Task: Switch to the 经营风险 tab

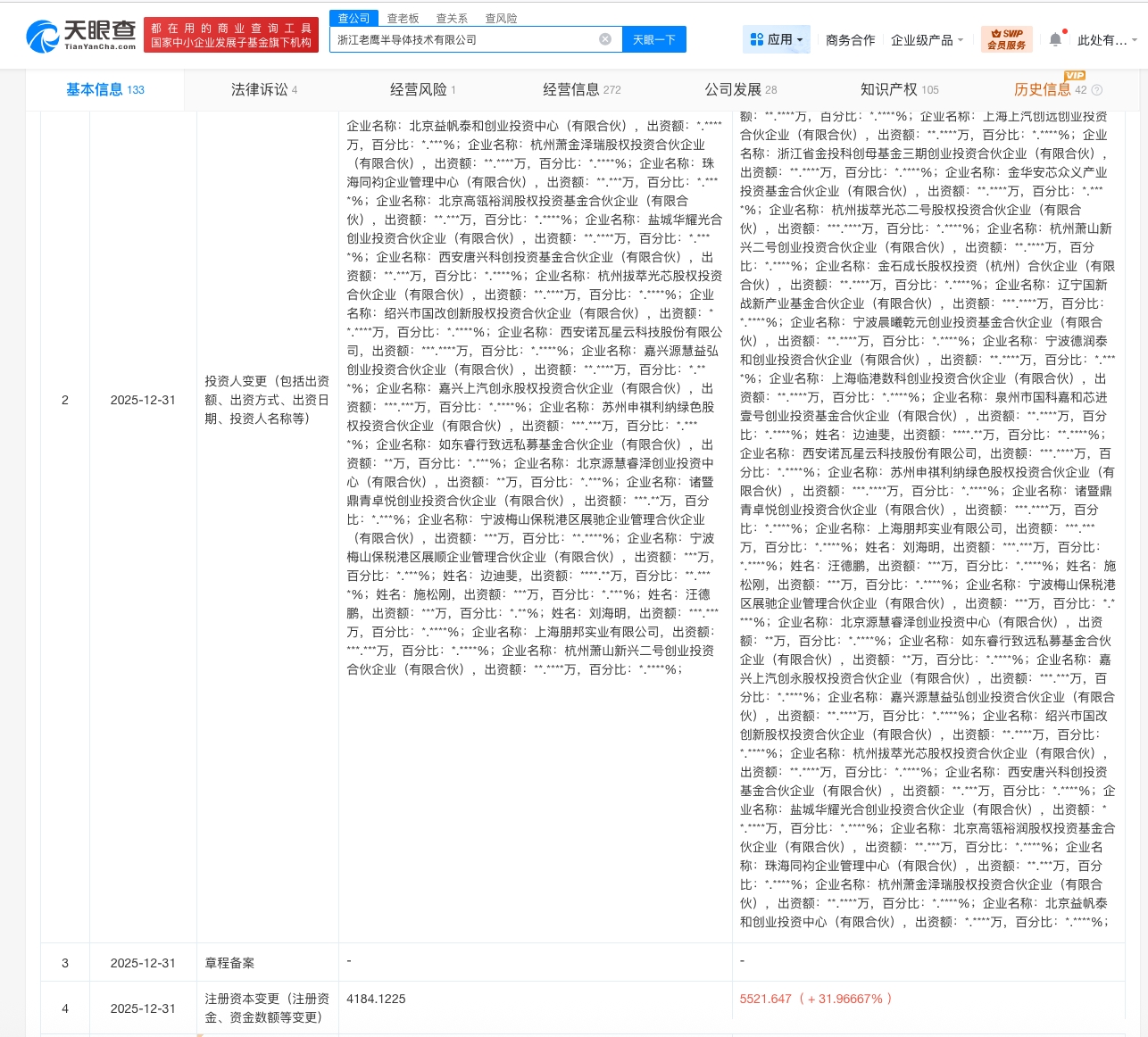Action: point(422,89)
